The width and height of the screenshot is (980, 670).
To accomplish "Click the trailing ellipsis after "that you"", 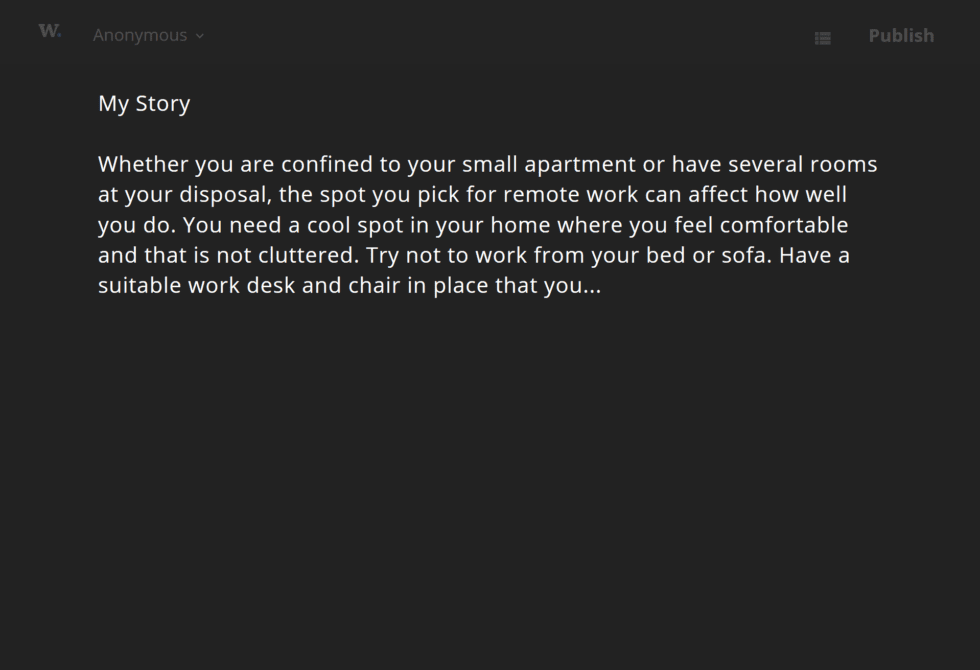I will pyautogui.click(x=592, y=288).
